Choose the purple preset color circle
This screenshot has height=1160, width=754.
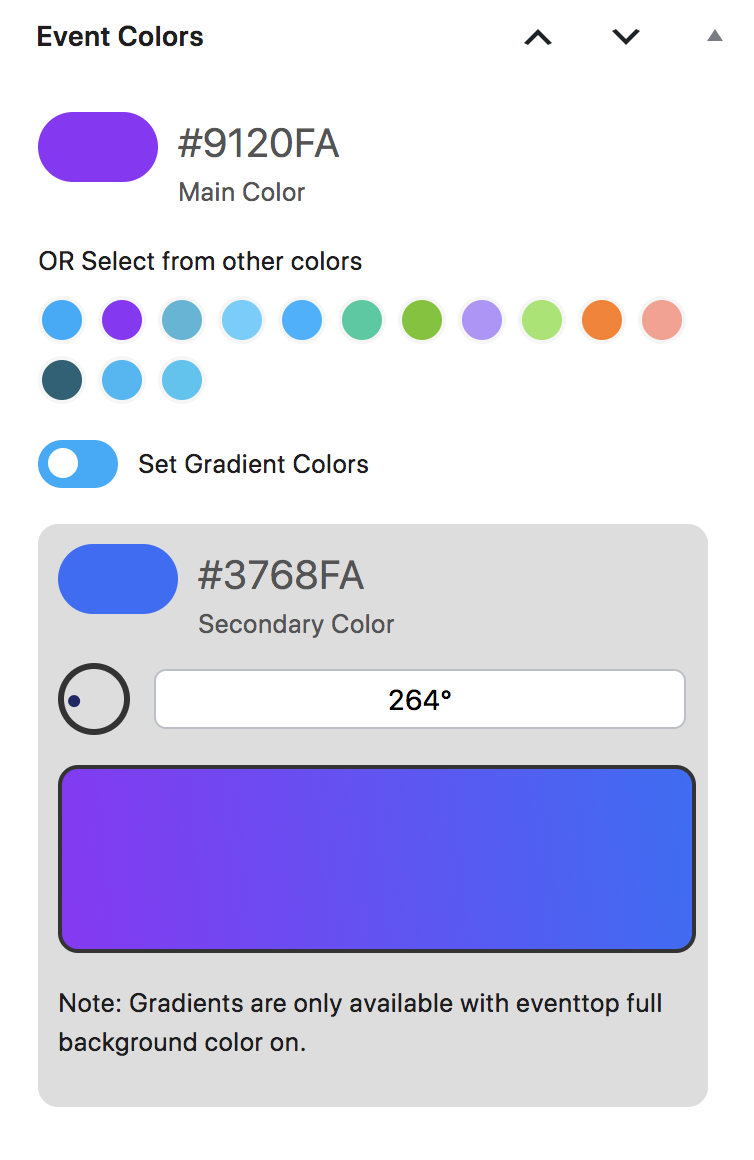click(122, 321)
